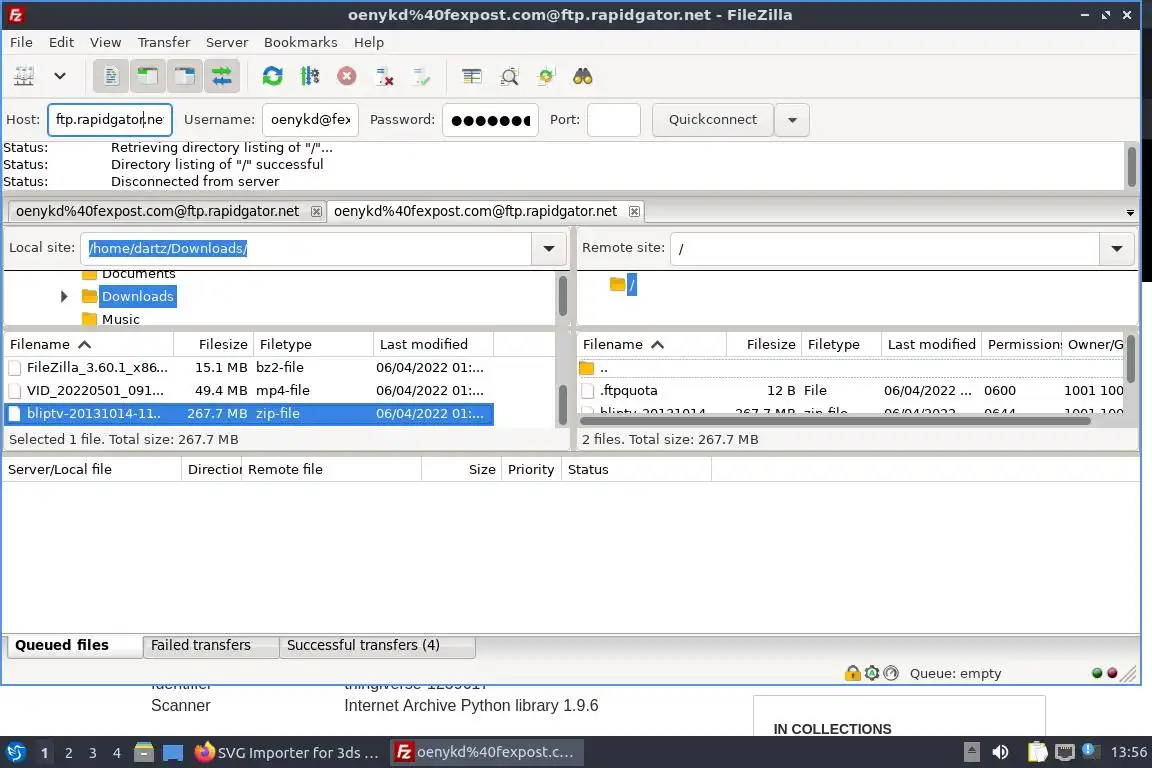Toggle directory comparison
This screenshot has width=1152, height=768.
click(509, 76)
